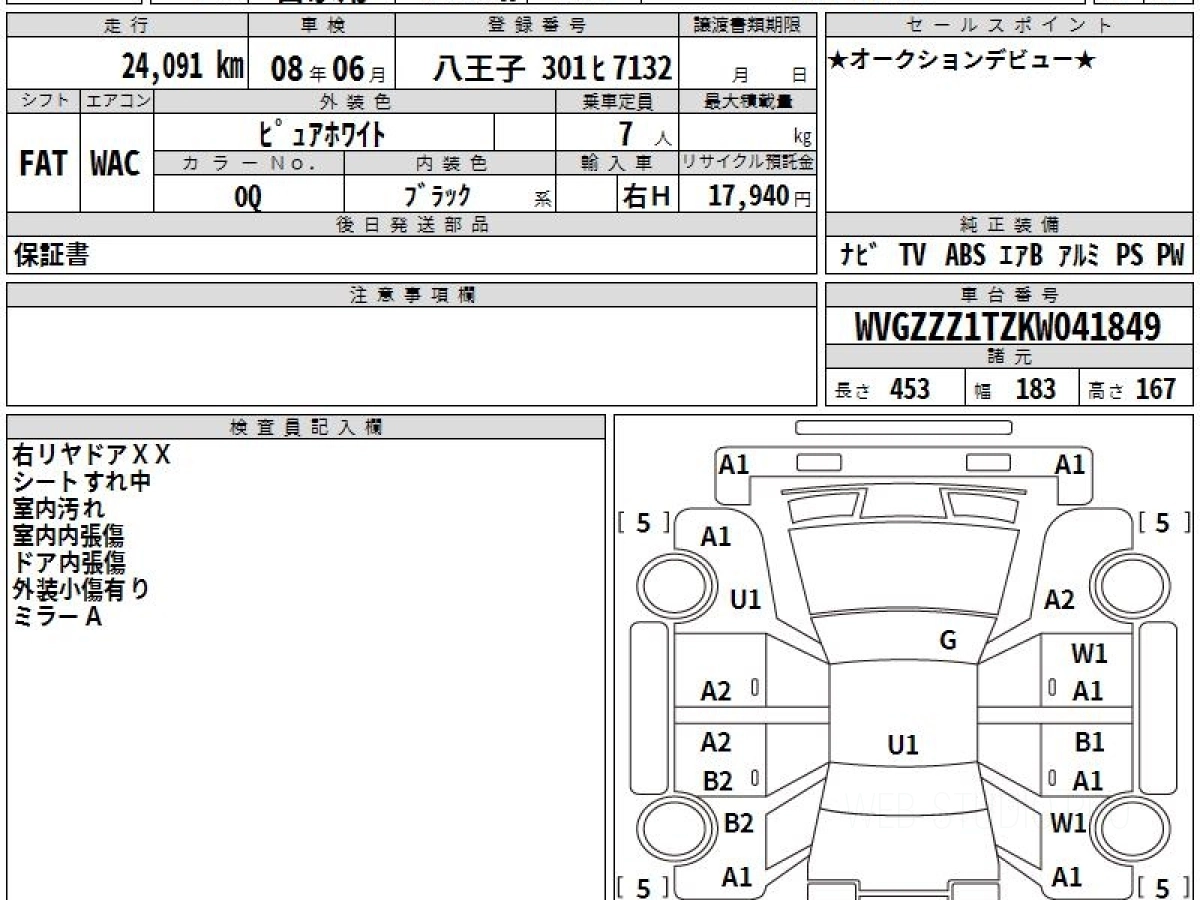1200x900 pixels.
Task: Click the 輸入車 header
Action: [x=617, y=164]
